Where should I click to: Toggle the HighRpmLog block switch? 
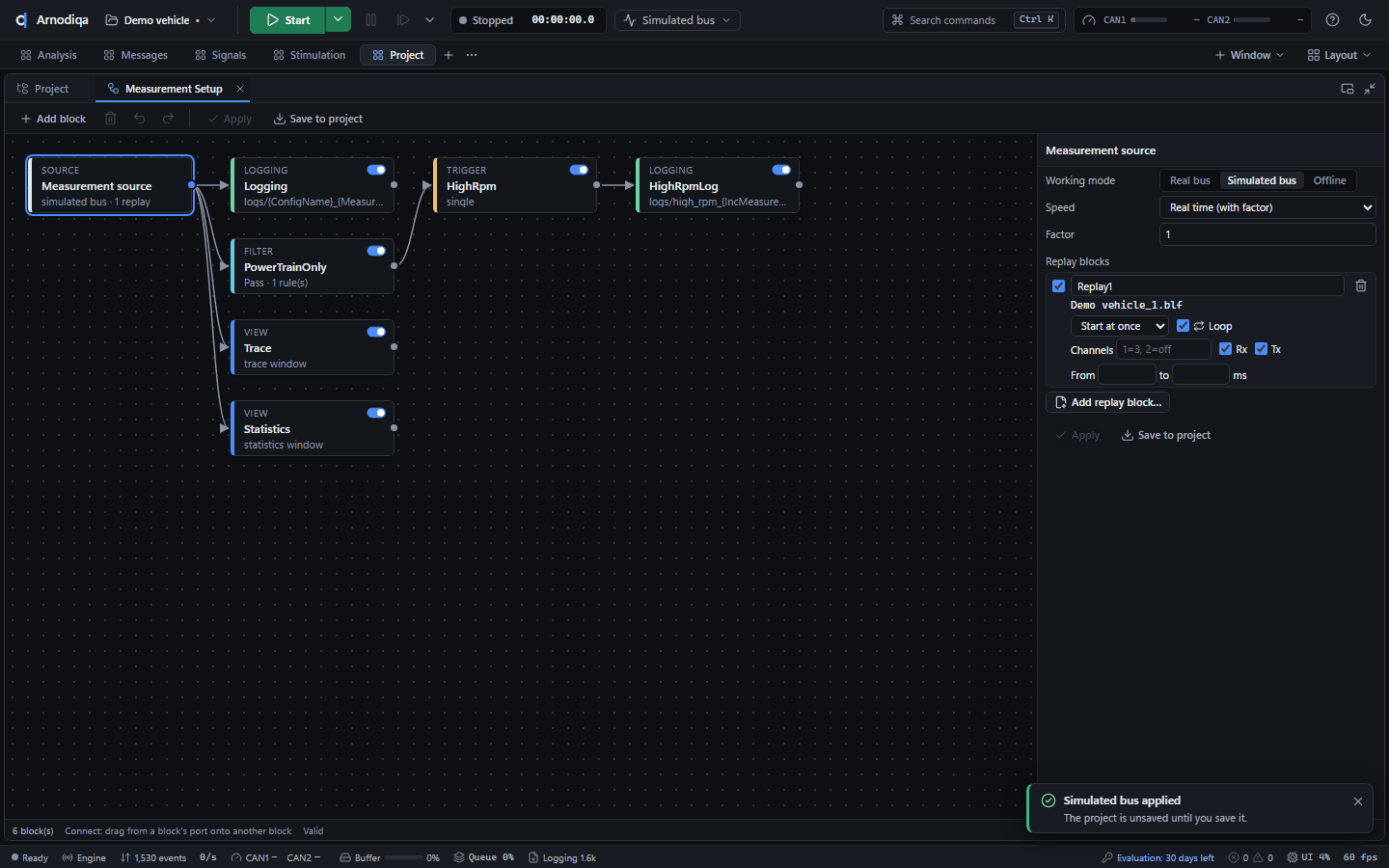pyautogui.click(x=781, y=170)
